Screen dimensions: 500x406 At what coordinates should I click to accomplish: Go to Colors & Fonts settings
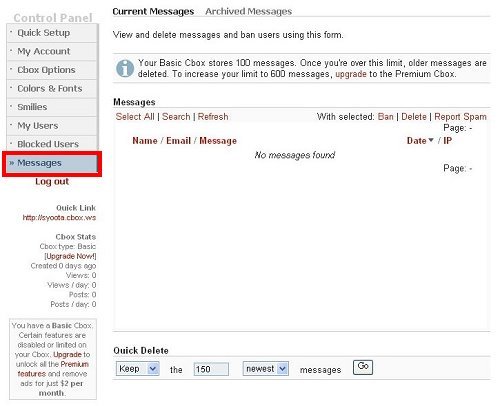pos(52,89)
